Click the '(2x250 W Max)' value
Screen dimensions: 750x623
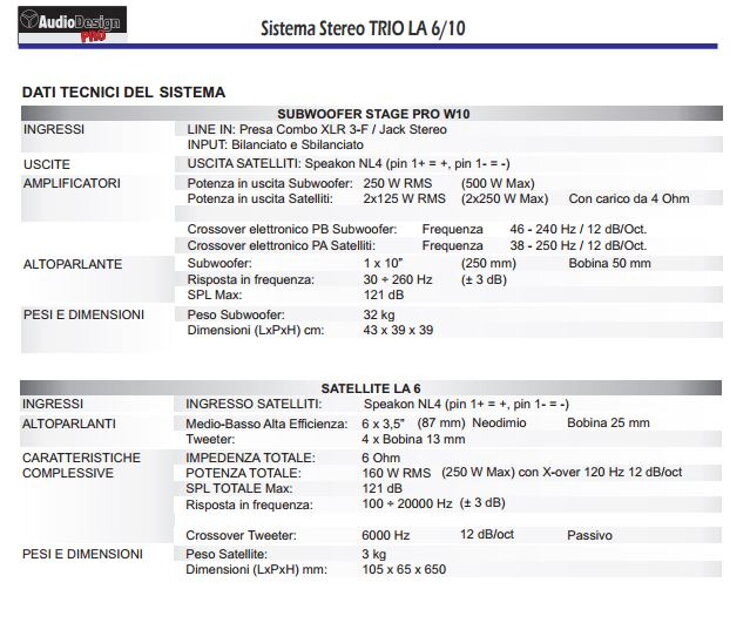[x=504, y=199]
